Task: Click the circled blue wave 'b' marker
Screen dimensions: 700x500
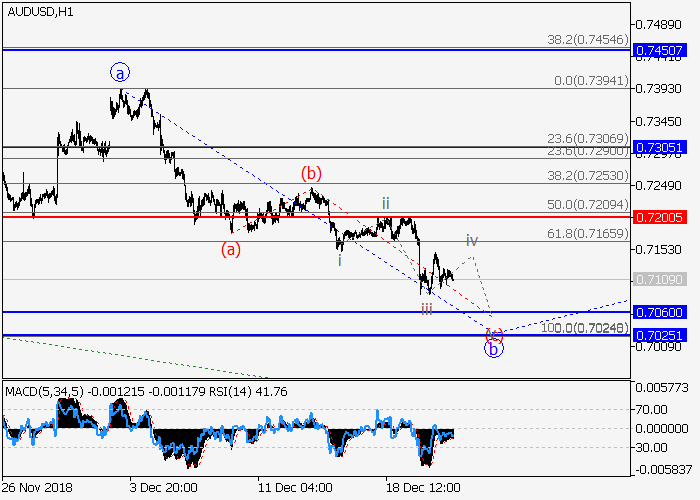Action: pyautogui.click(x=493, y=349)
